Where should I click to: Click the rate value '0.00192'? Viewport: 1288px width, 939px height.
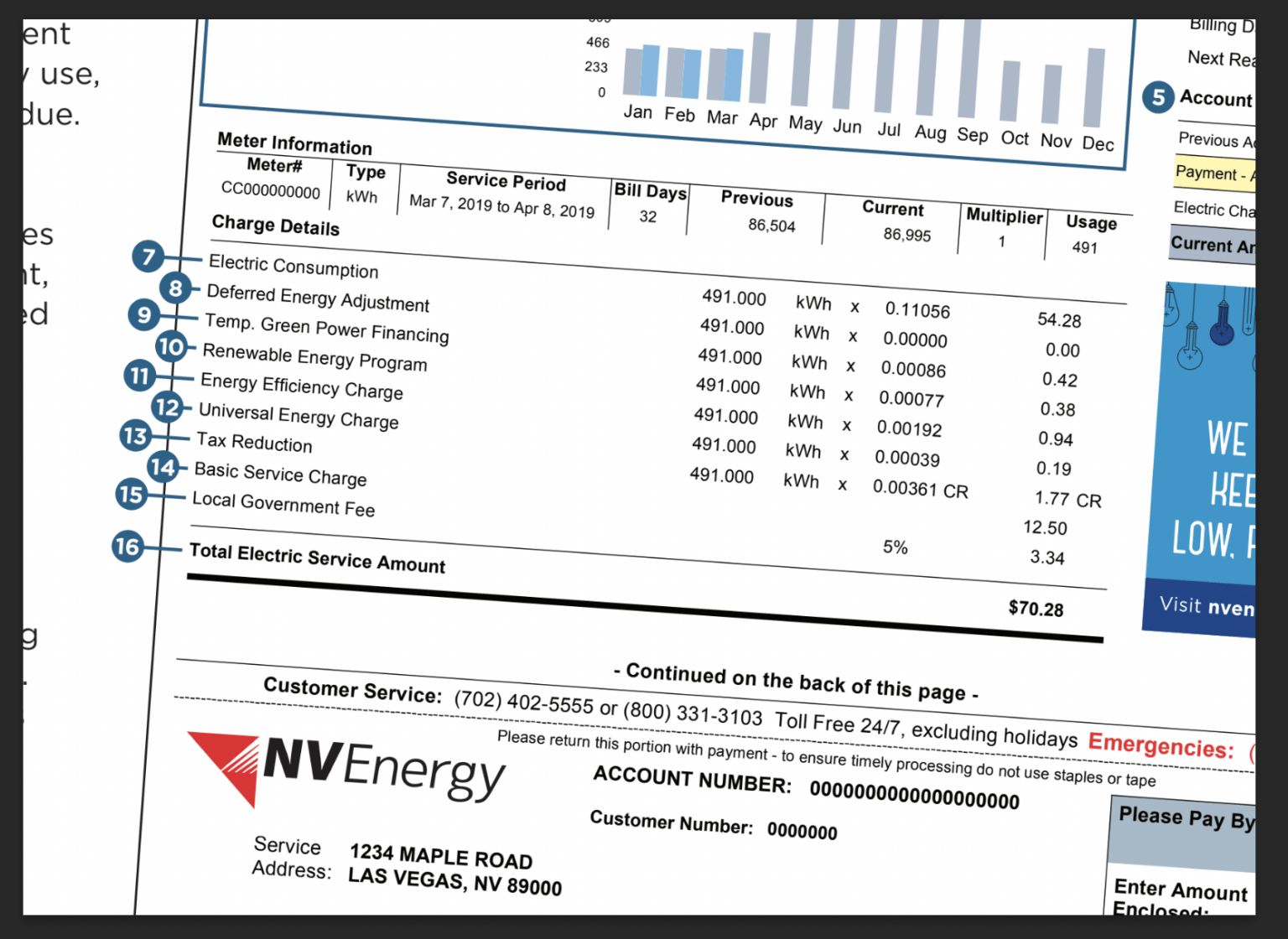[909, 428]
